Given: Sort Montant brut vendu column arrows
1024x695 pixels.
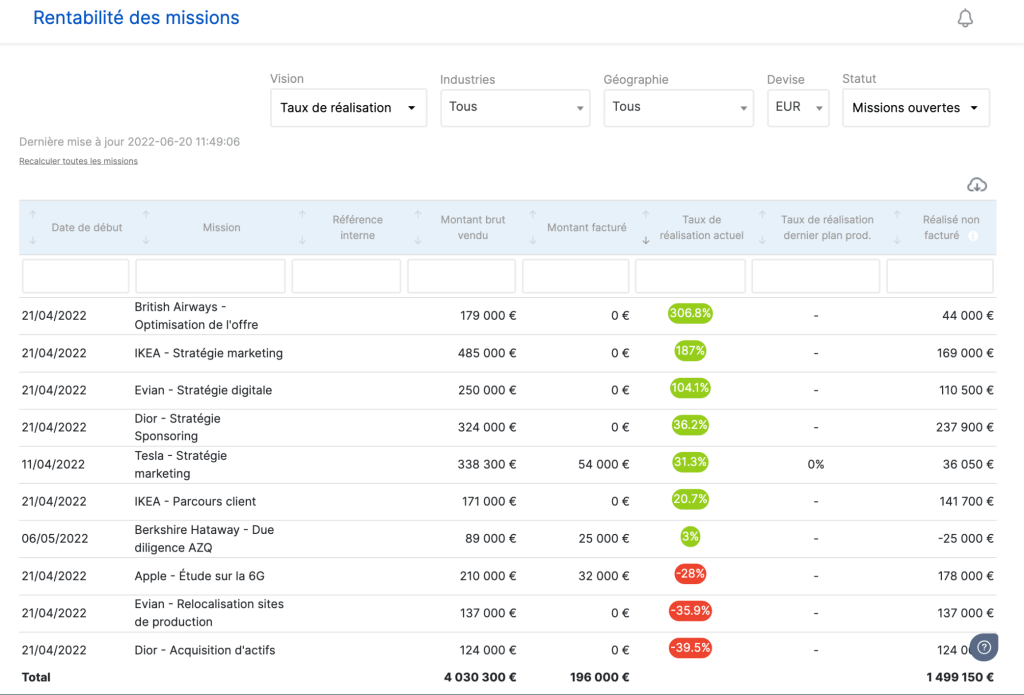Looking at the screenshot, I should click(418, 227).
